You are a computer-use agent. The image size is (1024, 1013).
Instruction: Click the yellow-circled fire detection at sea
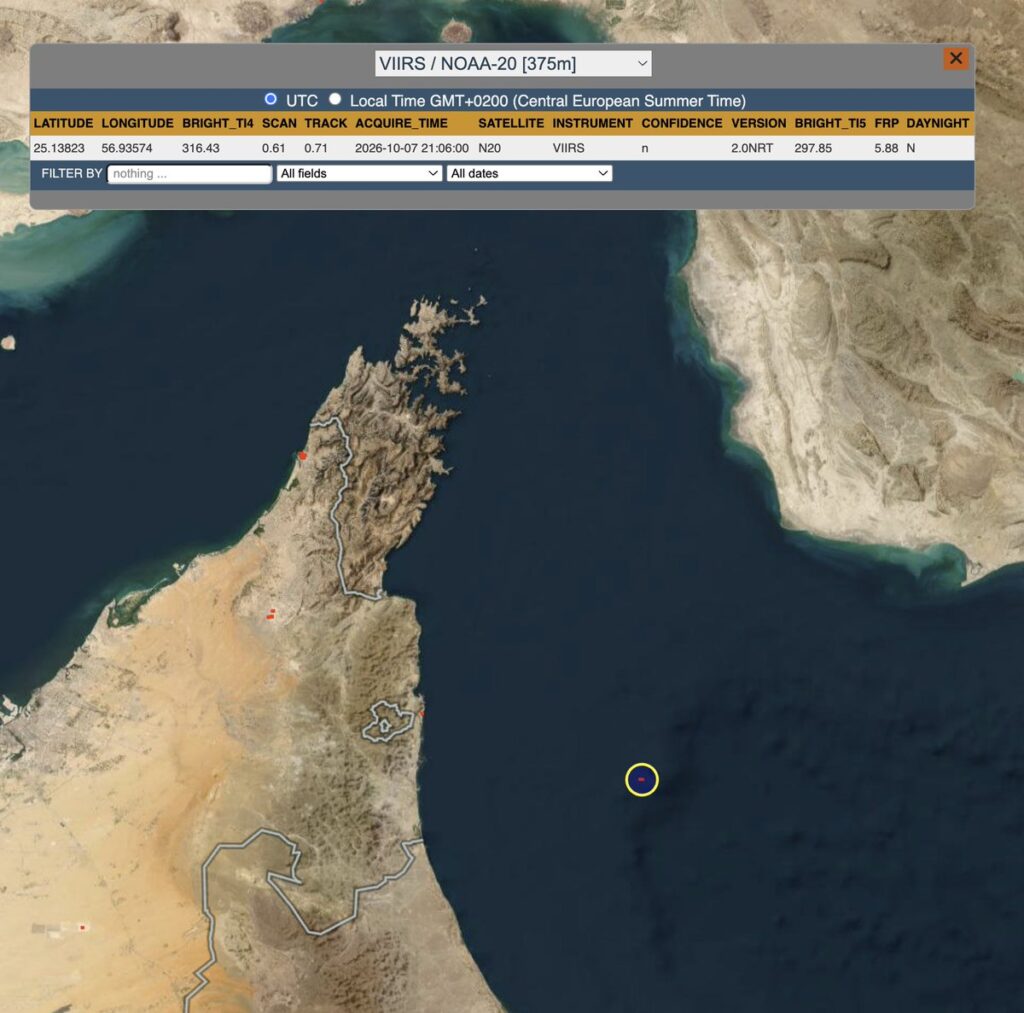[x=641, y=779]
